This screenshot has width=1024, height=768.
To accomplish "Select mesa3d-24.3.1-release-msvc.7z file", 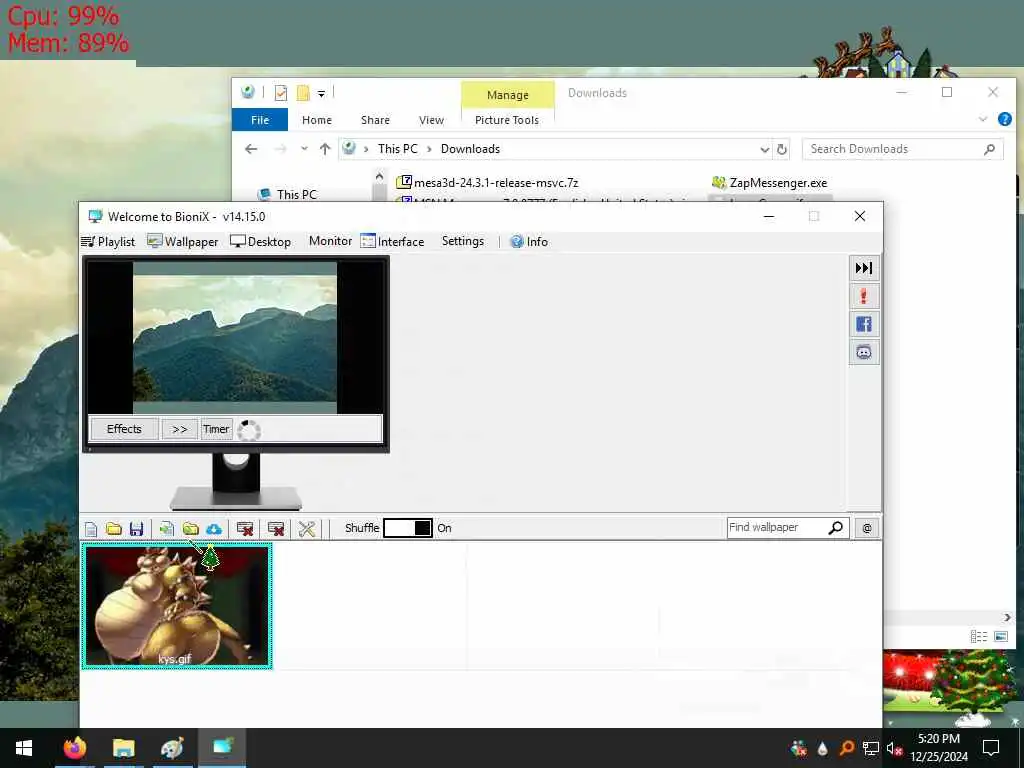I will click(488, 183).
